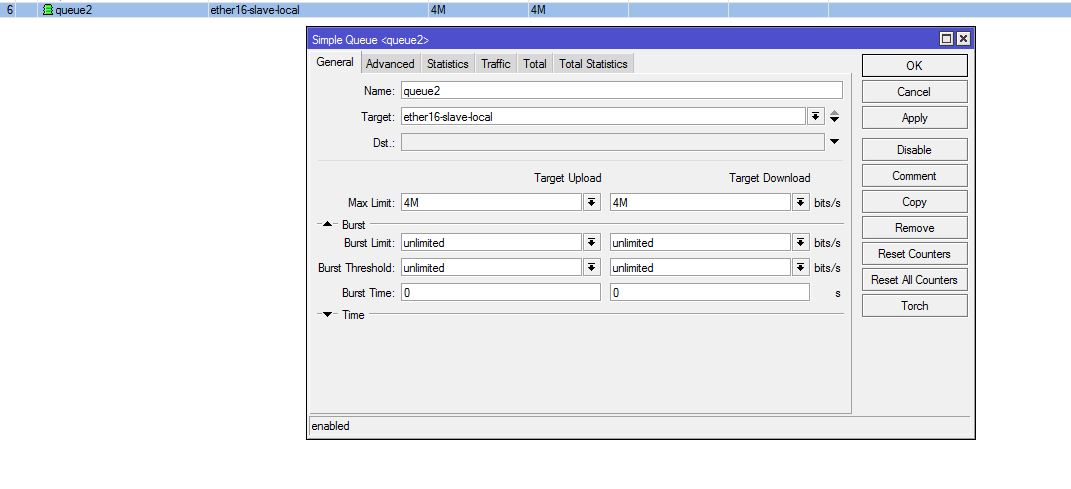Open upload Burst Limit dropdown
The image size is (1071, 489).
[x=592, y=242]
